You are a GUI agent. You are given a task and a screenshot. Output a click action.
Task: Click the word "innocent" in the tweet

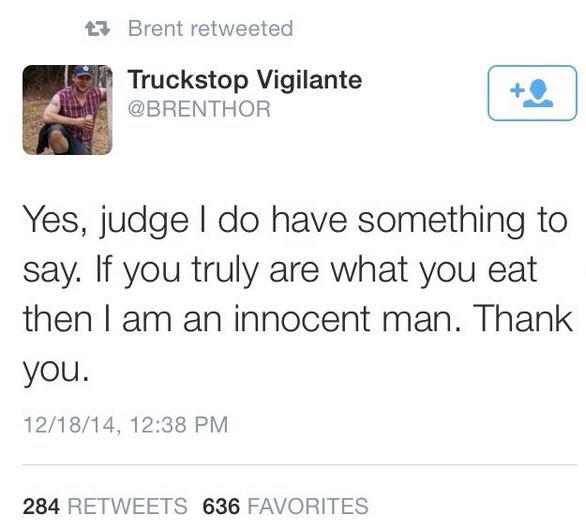click(302, 319)
